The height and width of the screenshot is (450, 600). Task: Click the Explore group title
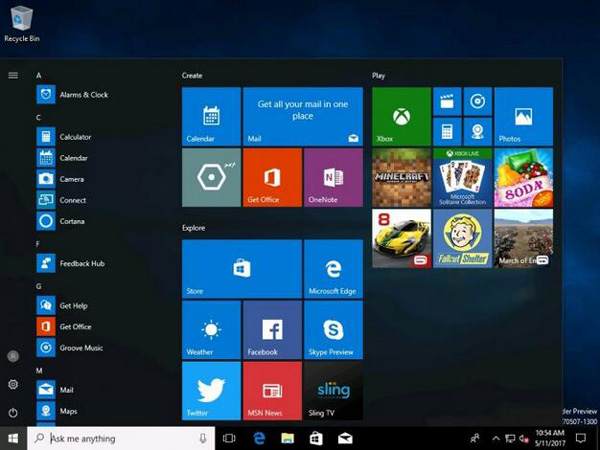pyautogui.click(x=194, y=228)
